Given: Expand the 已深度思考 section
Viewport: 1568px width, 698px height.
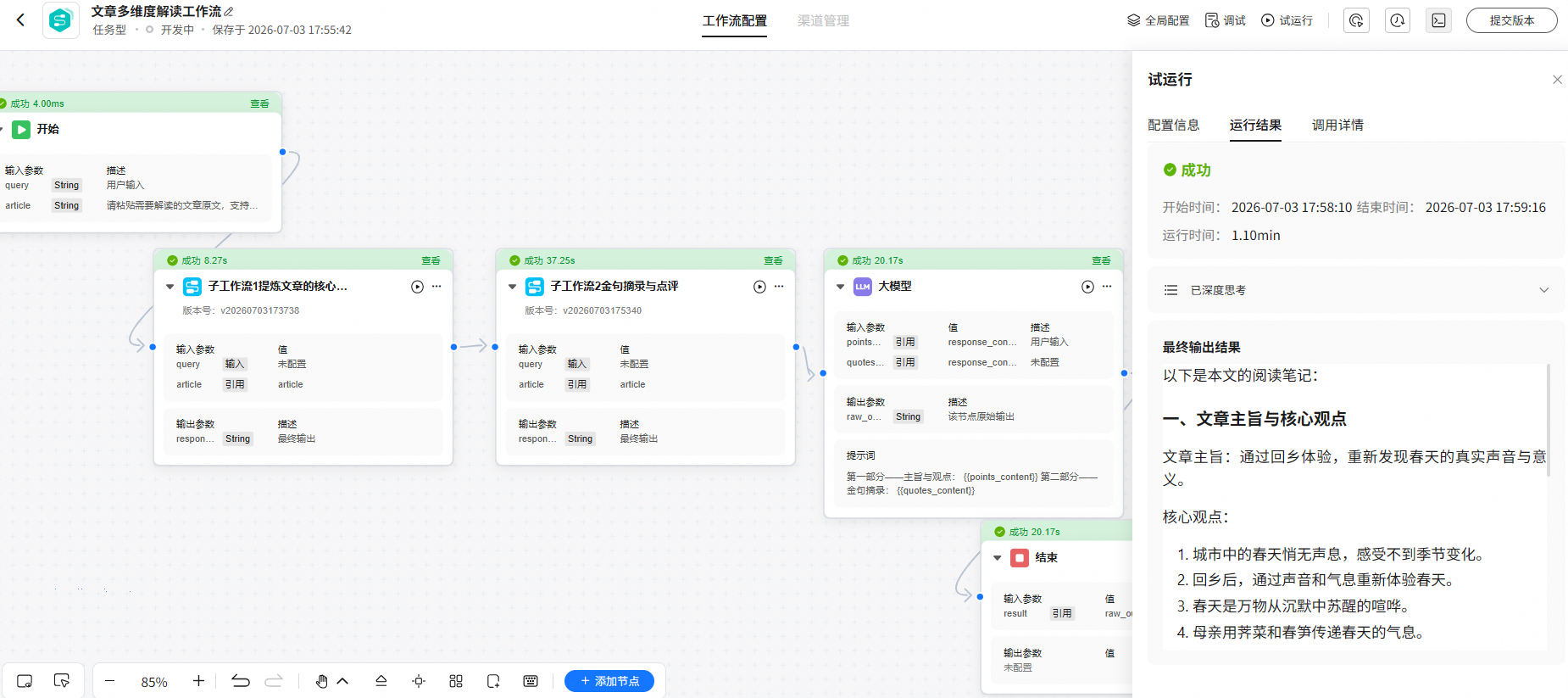Looking at the screenshot, I should (x=1544, y=290).
